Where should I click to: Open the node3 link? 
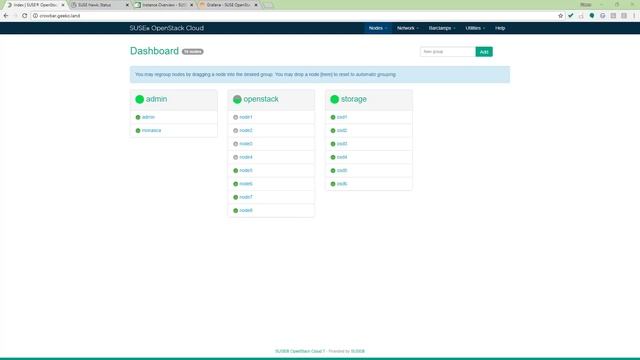pyautogui.click(x=246, y=144)
